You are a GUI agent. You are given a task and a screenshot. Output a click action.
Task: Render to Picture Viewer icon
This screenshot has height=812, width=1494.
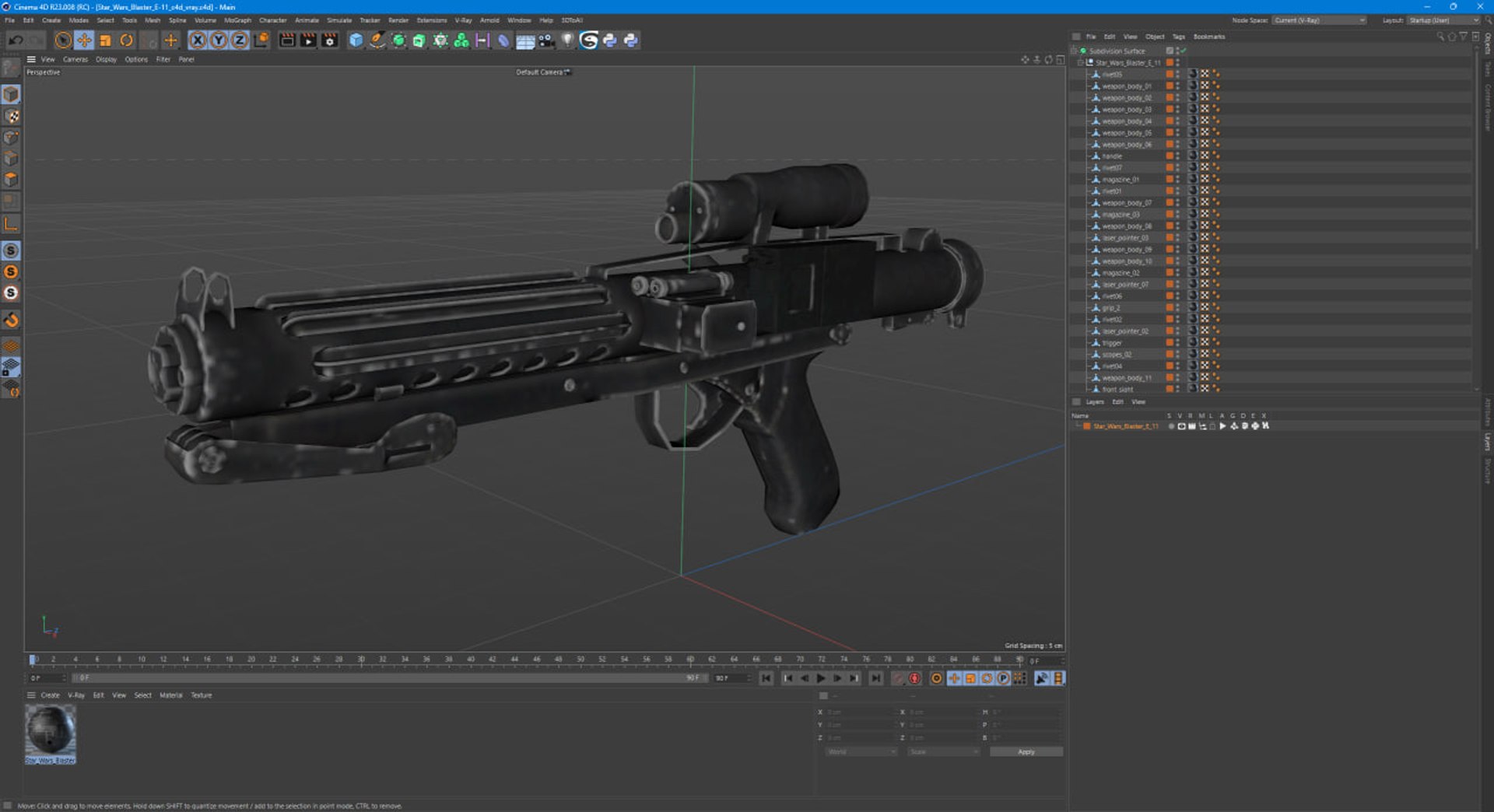(308, 40)
